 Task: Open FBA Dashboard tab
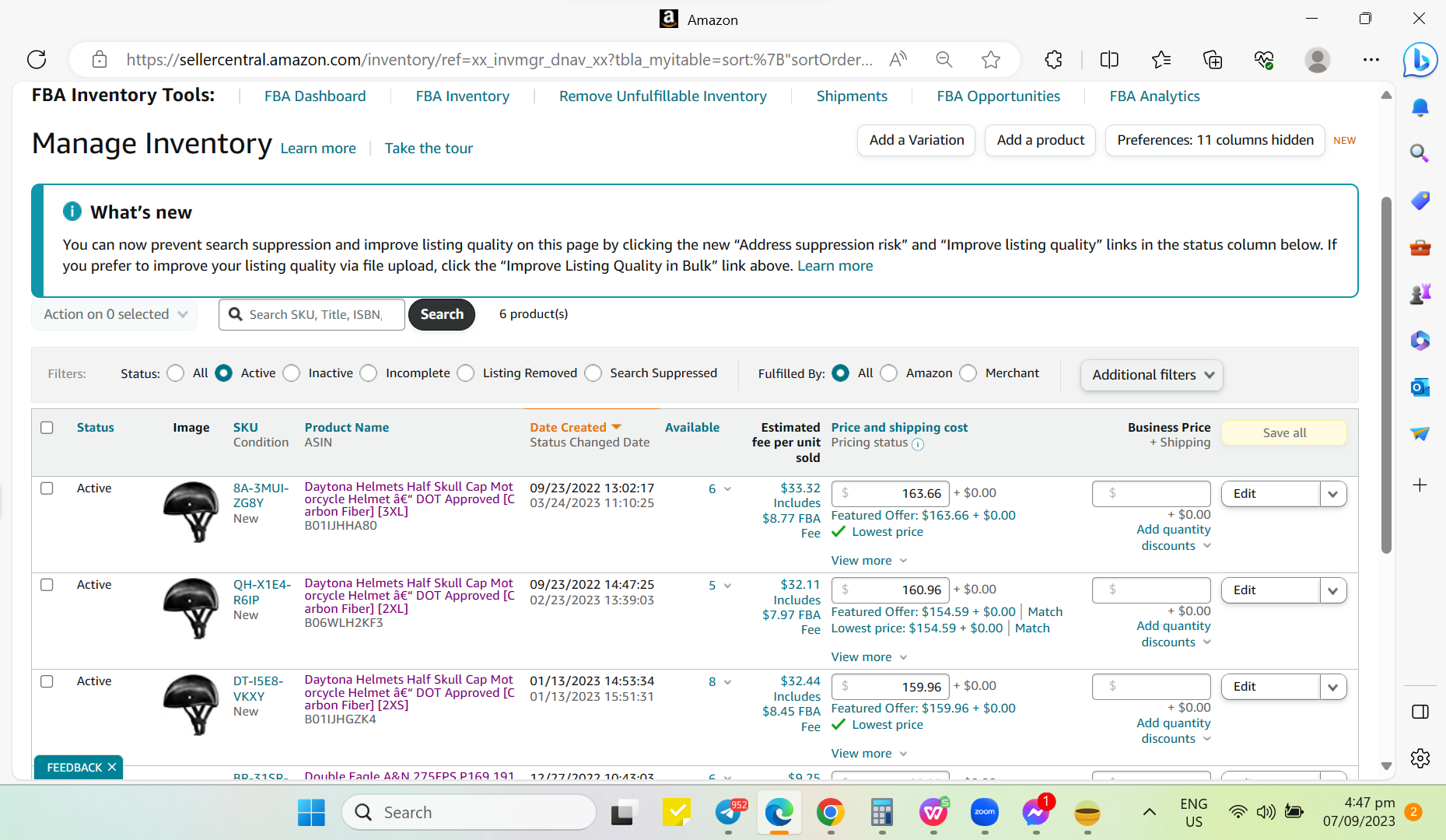click(315, 96)
